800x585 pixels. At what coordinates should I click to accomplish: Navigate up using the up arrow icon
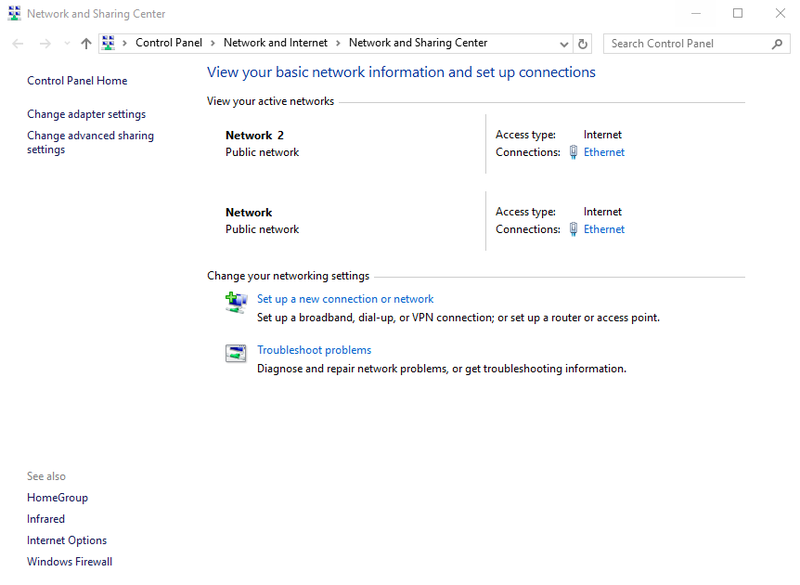pos(85,43)
